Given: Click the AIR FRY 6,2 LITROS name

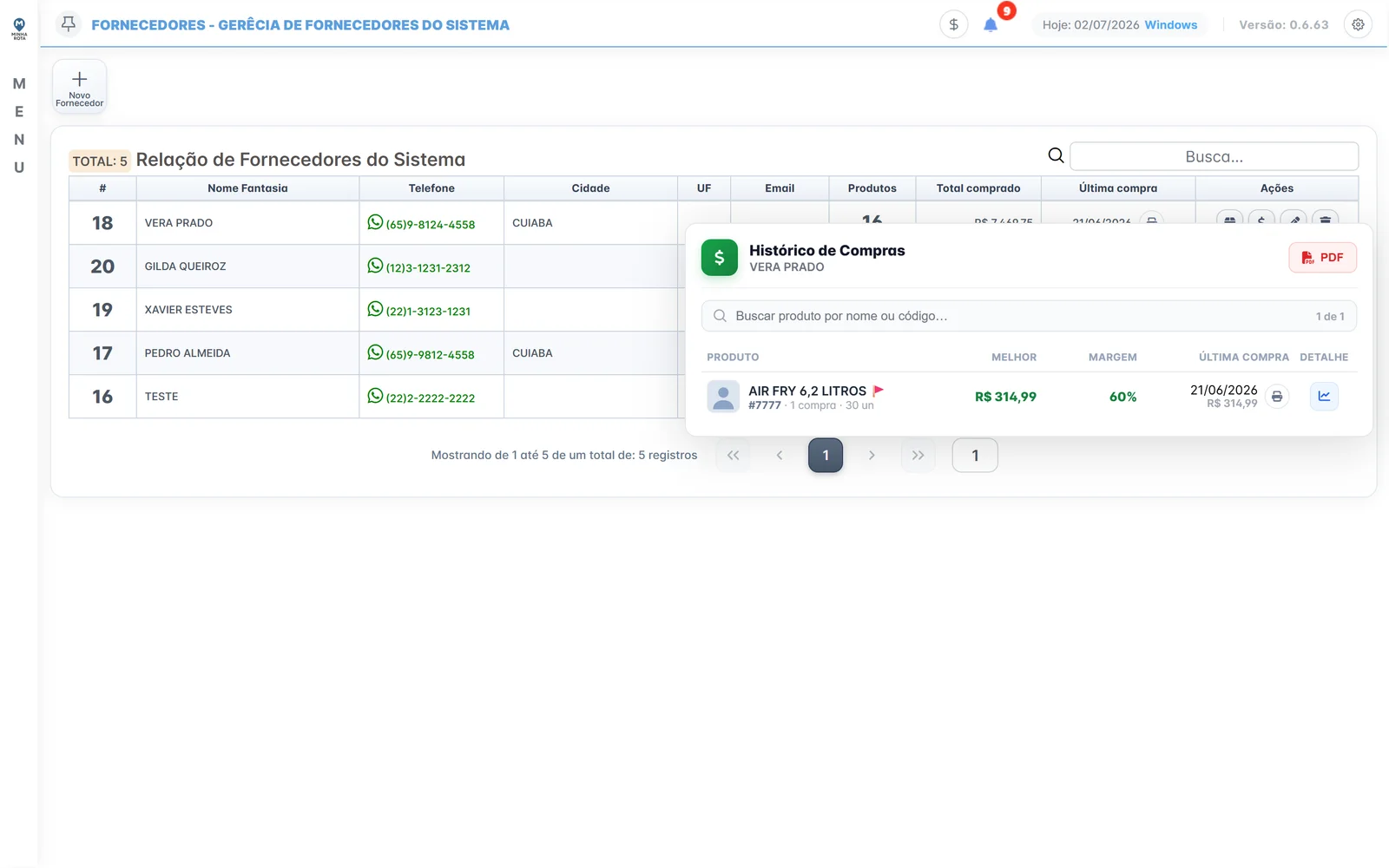Looking at the screenshot, I should click(x=807, y=391).
